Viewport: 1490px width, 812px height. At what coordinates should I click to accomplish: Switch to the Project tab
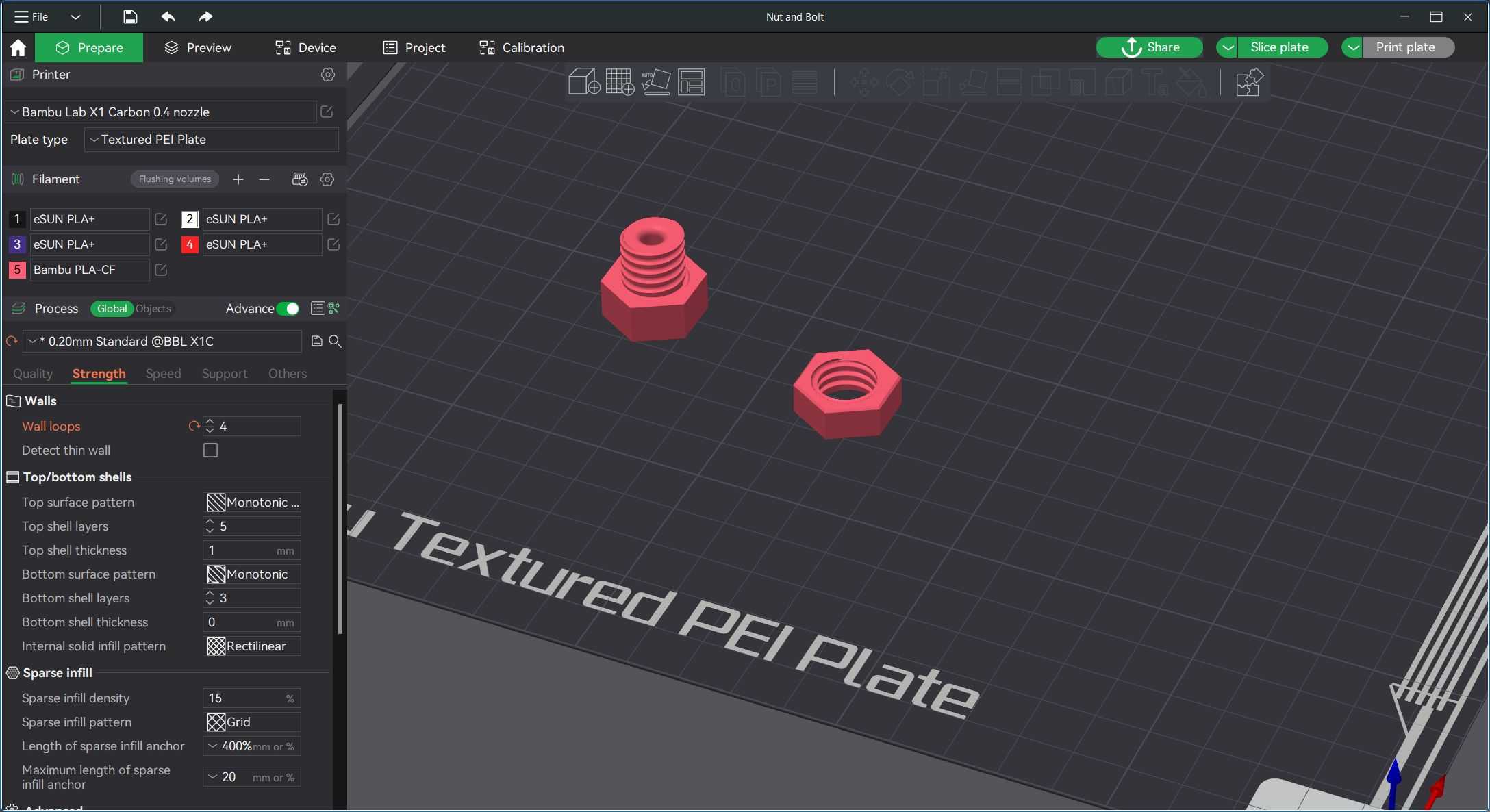coord(414,47)
